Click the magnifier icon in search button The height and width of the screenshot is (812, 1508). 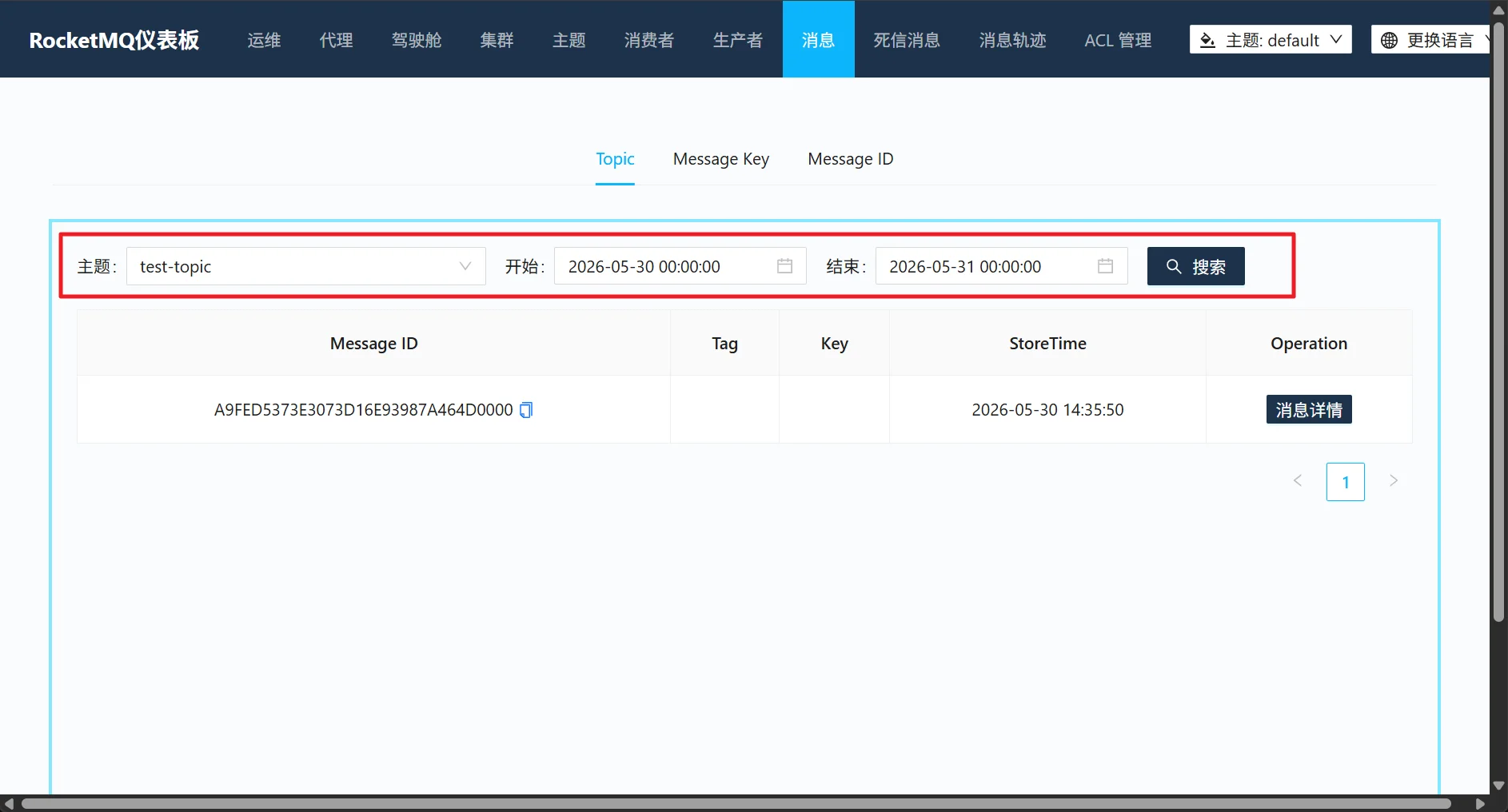1173,266
